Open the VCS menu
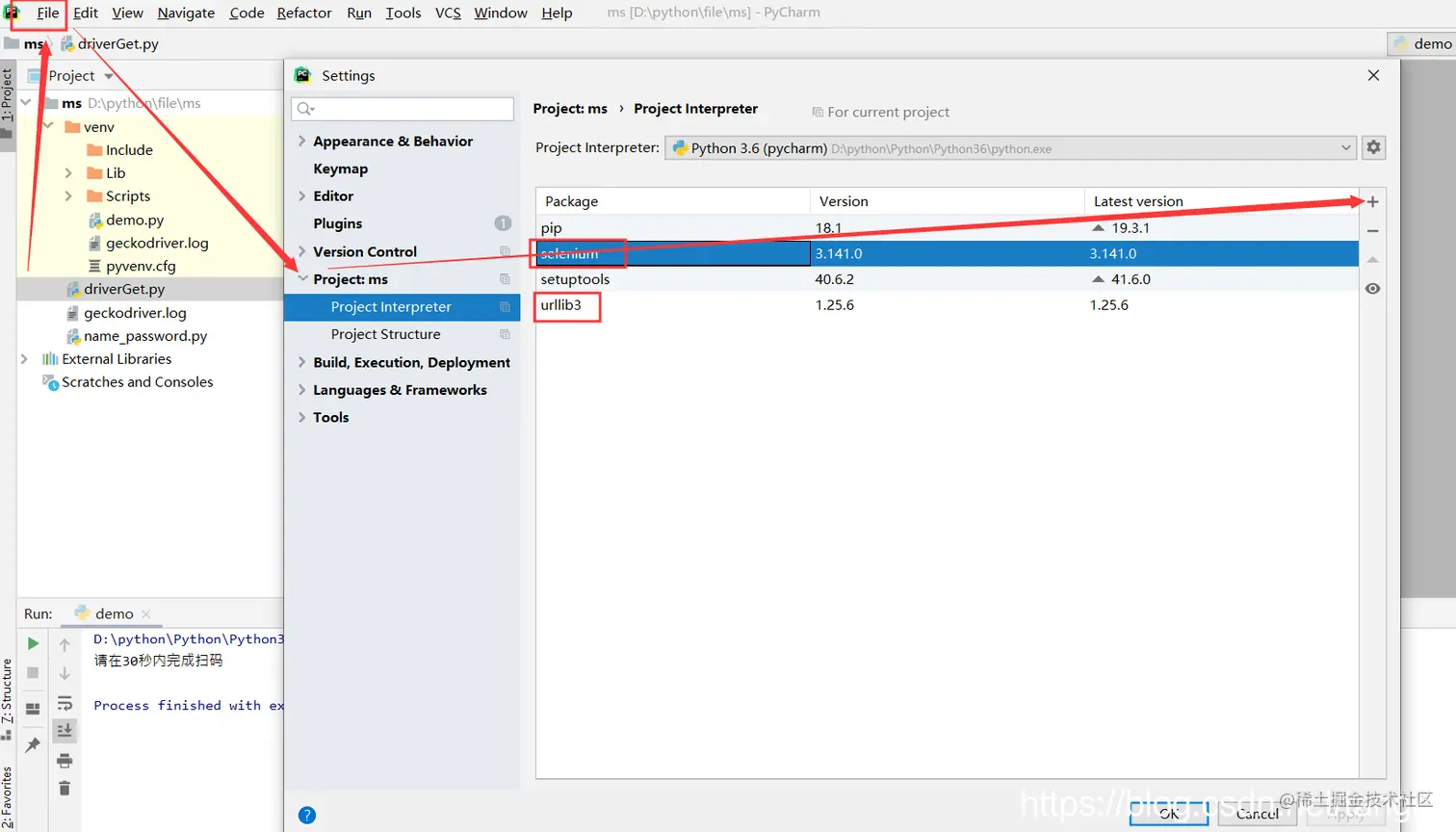Screen dimensions: 1456x832 tap(448, 13)
